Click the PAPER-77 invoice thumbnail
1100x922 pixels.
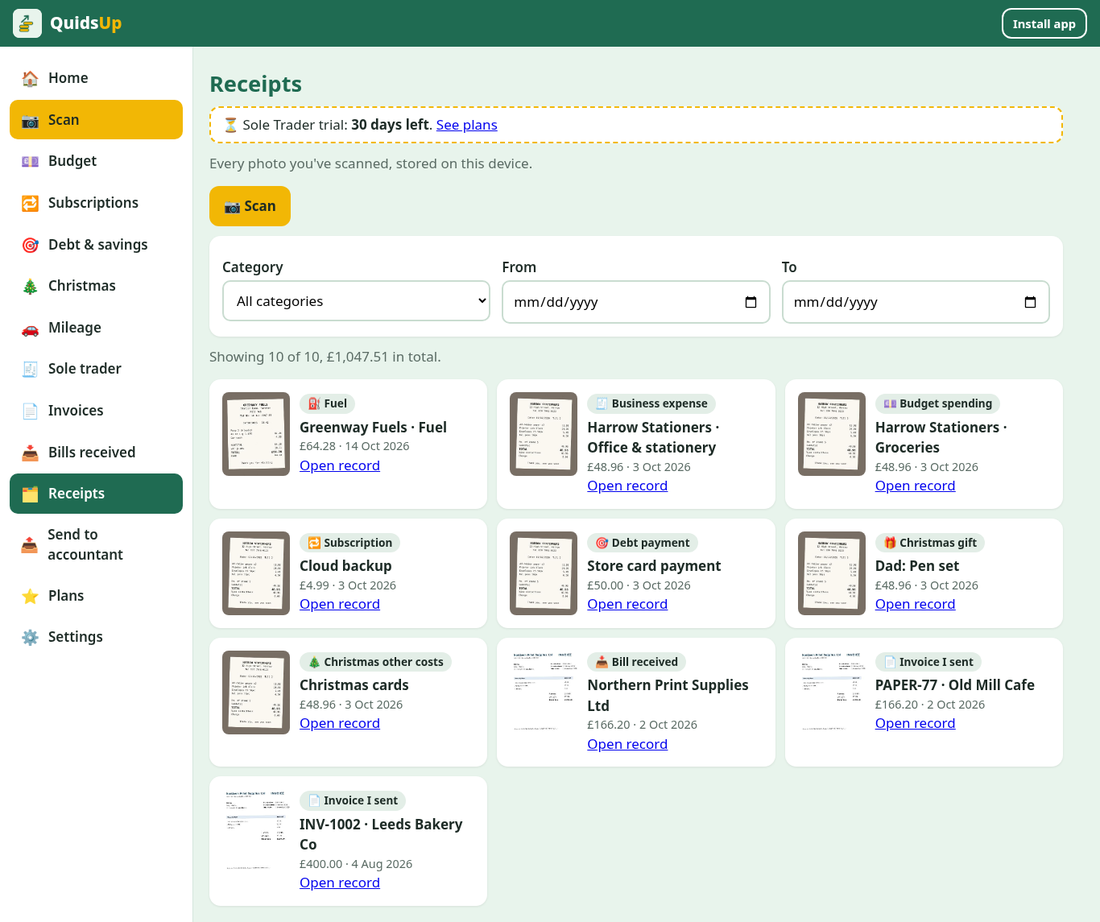(831, 693)
